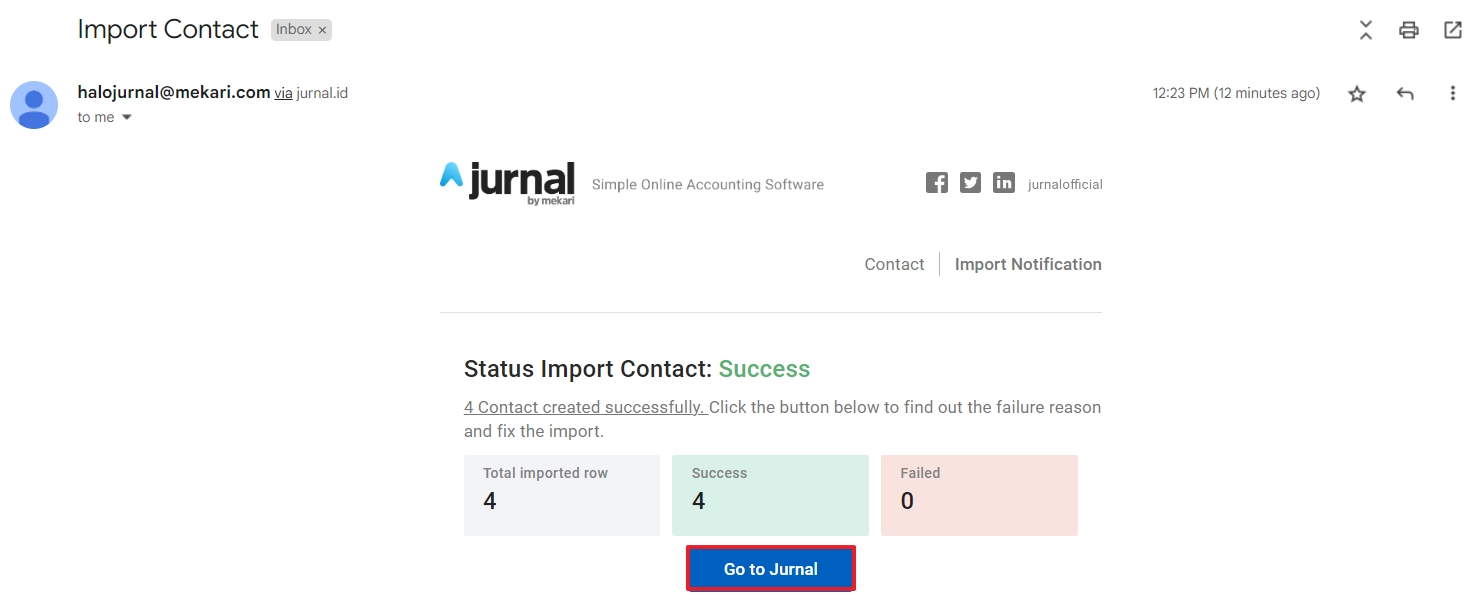This screenshot has height=616, width=1472.
Task: Click the green Success count box
Action: (770, 495)
